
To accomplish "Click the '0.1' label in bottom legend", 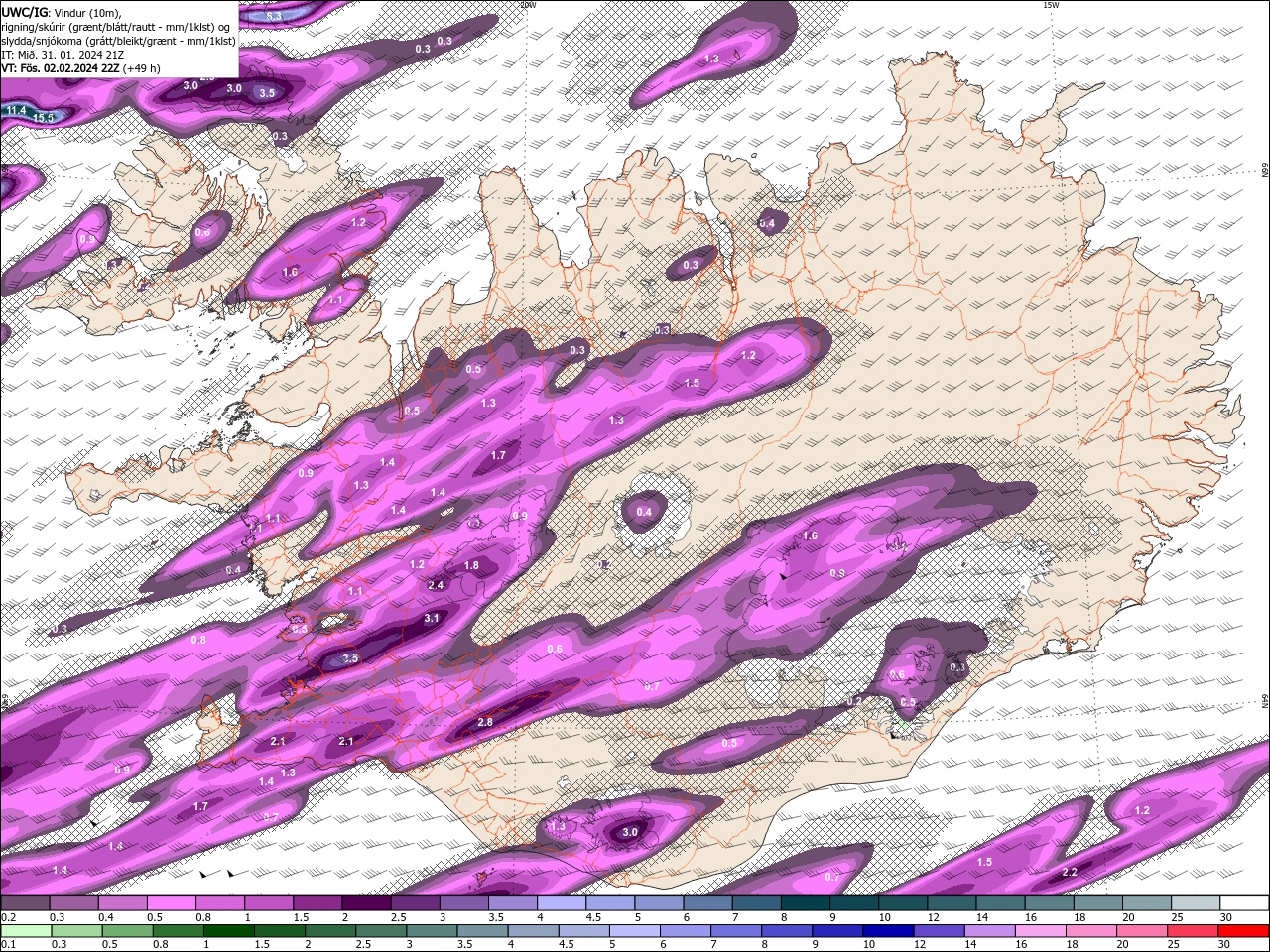I will tap(8, 945).
